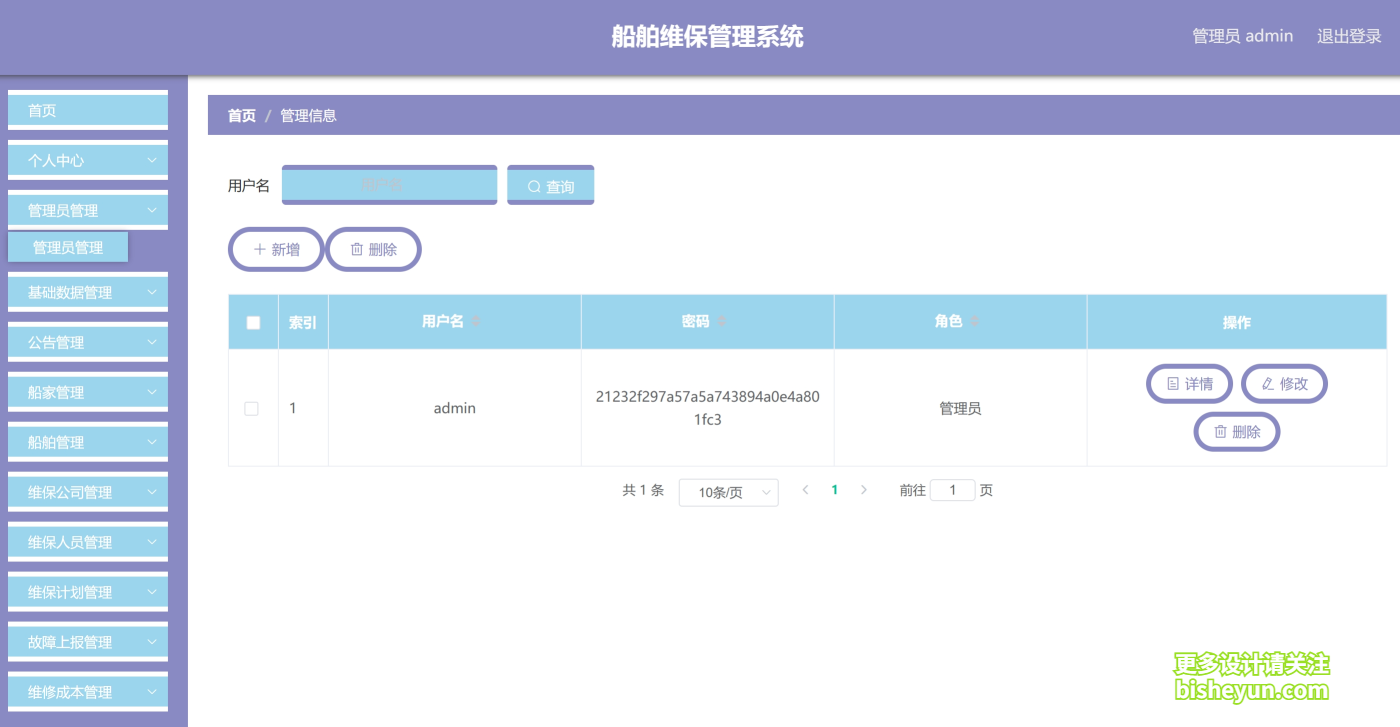Open the 故障上报管理 sidebar menu

[88, 642]
